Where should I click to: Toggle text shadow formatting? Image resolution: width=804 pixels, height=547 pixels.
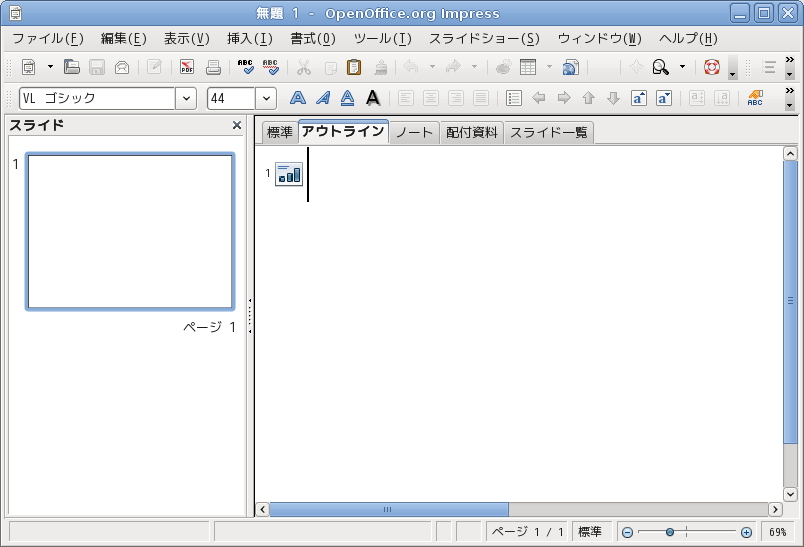click(372, 98)
